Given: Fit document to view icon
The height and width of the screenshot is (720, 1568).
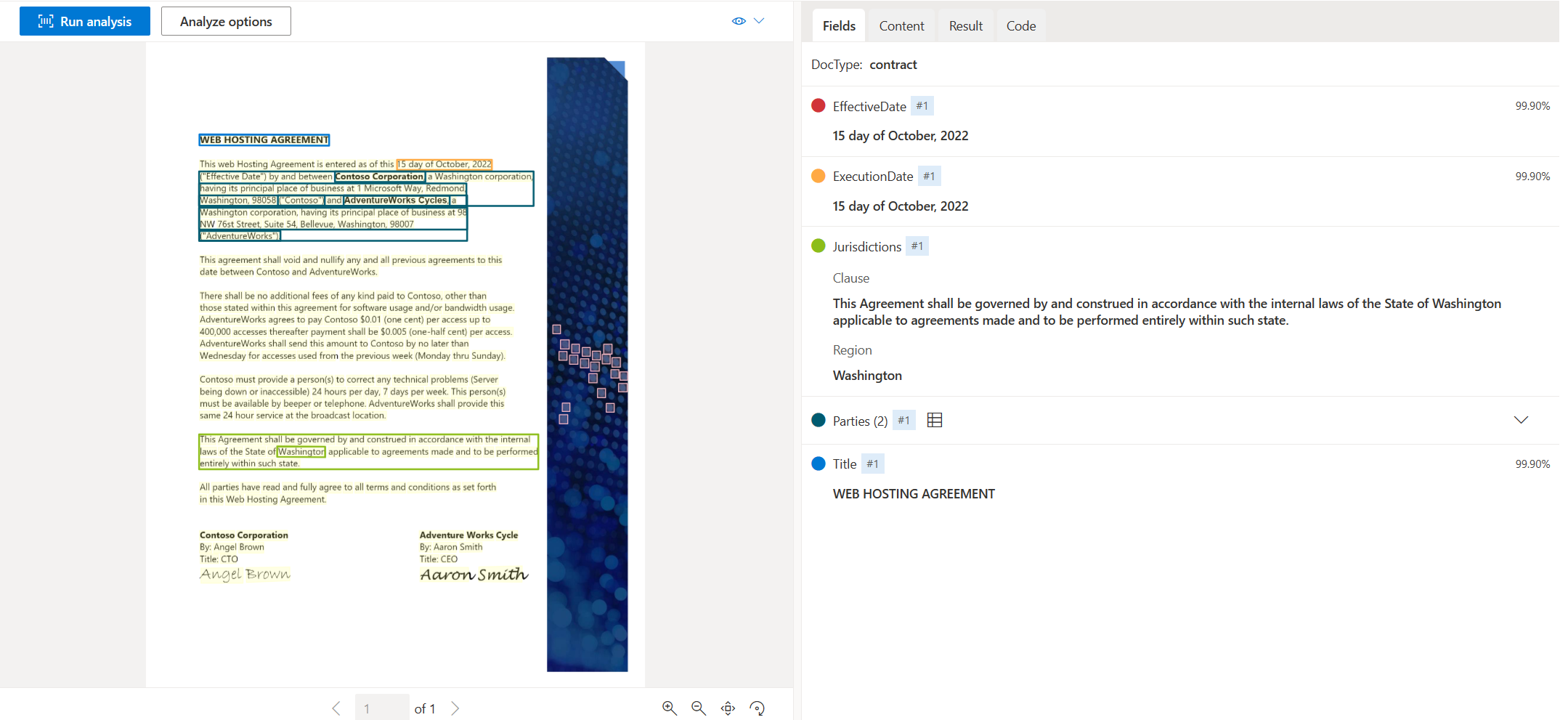Looking at the screenshot, I should pyautogui.click(x=728, y=708).
